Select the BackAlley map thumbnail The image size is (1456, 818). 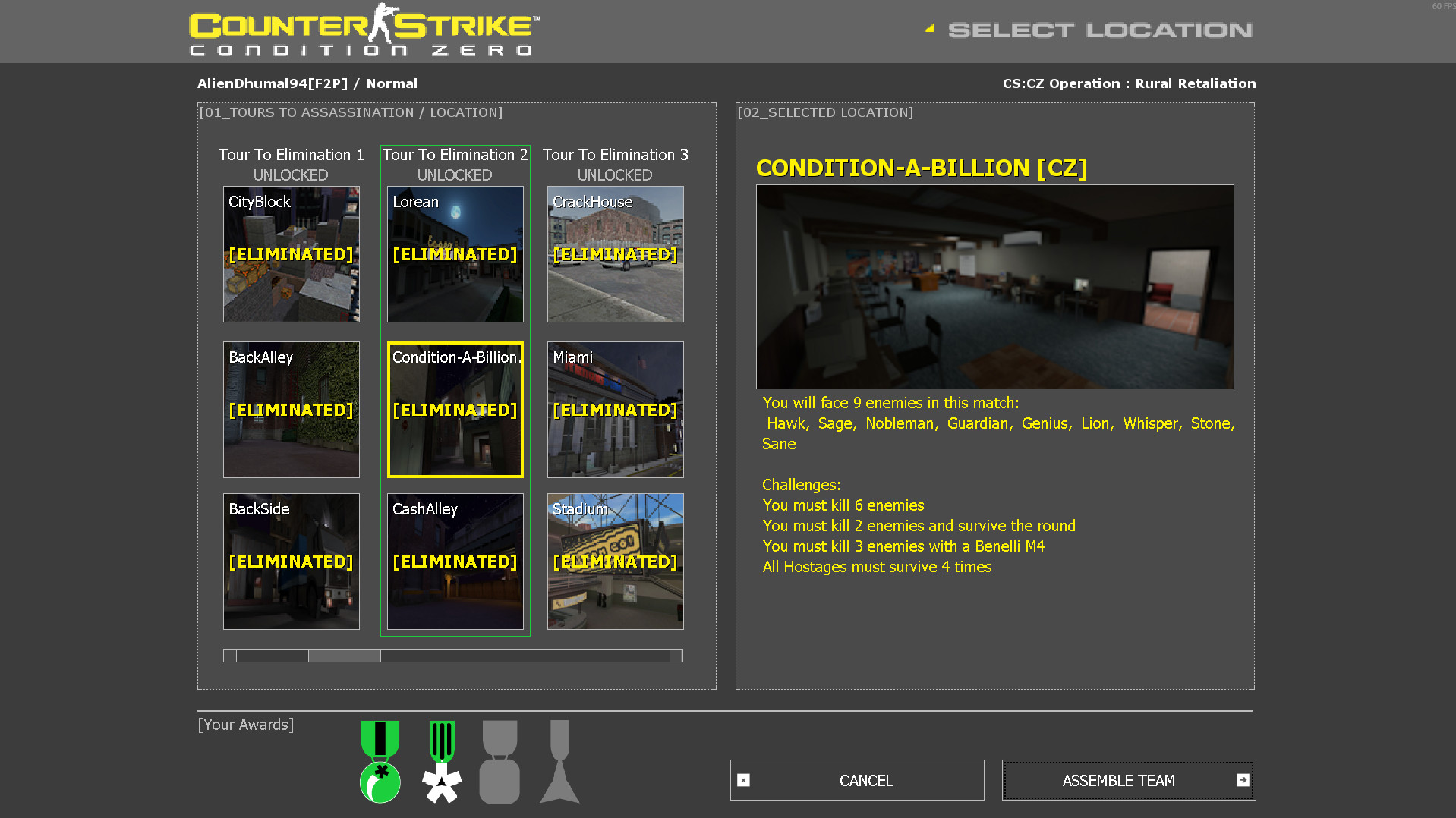pyautogui.click(x=292, y=410)
